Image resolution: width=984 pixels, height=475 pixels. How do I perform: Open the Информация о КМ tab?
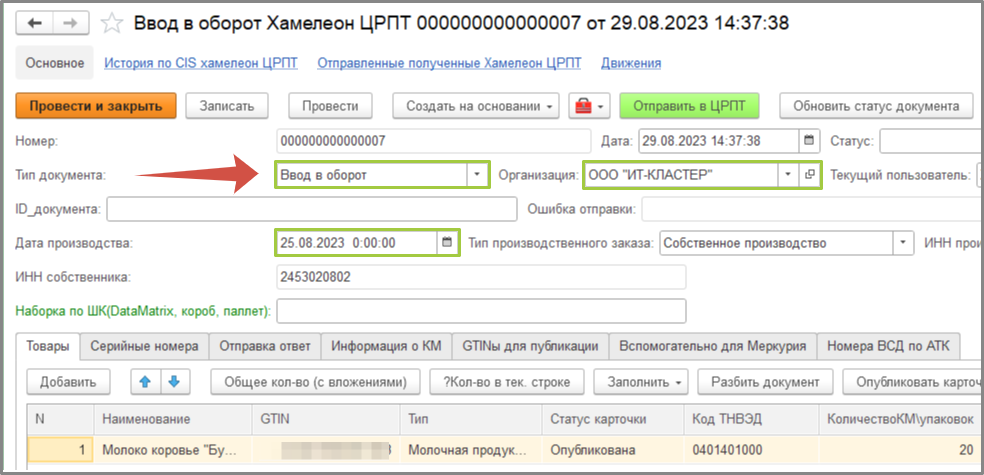coord(387,346)
